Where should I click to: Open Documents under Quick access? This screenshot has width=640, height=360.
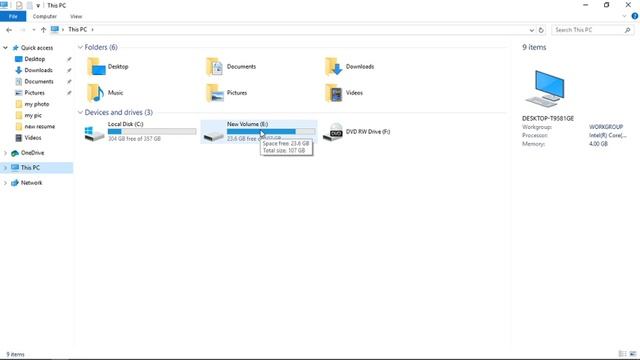click(39, 82)
